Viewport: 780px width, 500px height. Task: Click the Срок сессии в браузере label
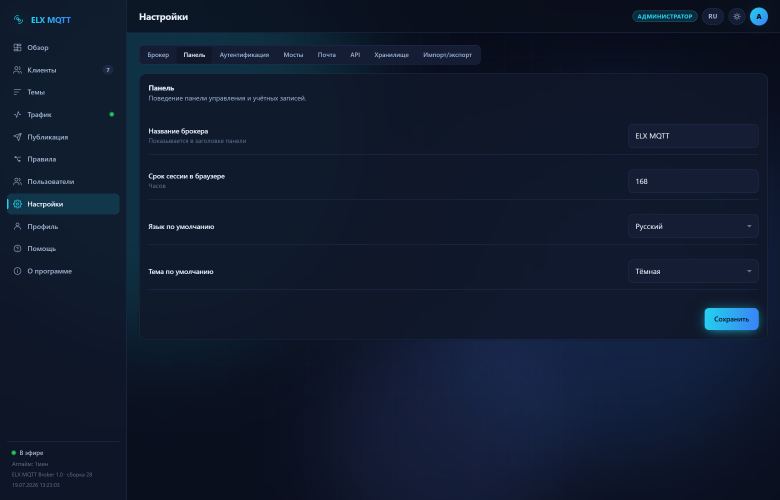pos(187,176)
